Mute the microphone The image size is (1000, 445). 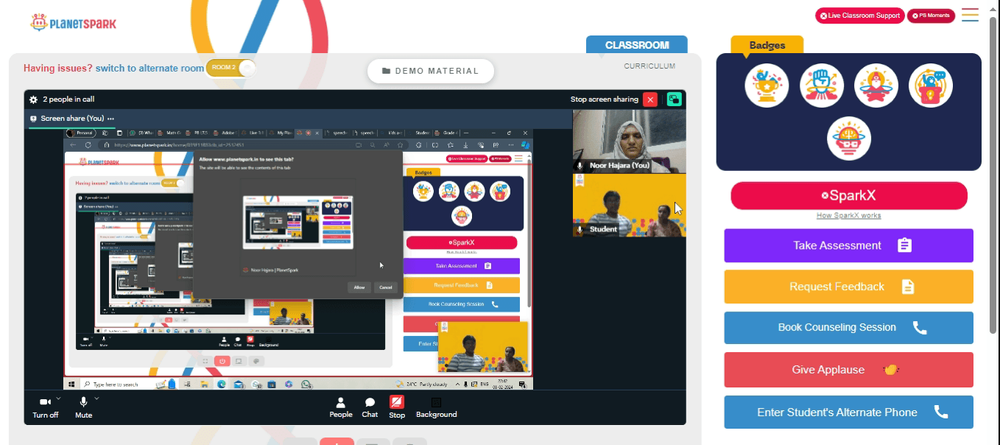tap(84, 407)
